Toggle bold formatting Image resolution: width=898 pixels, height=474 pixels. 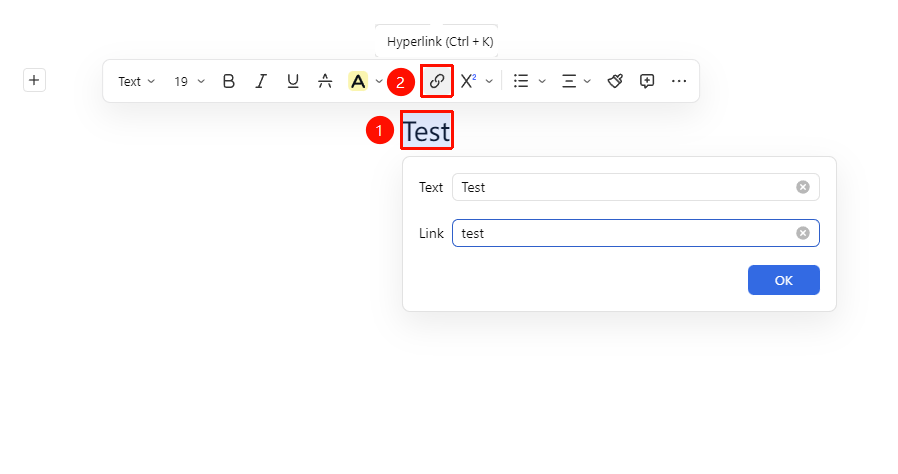(229, 81)
